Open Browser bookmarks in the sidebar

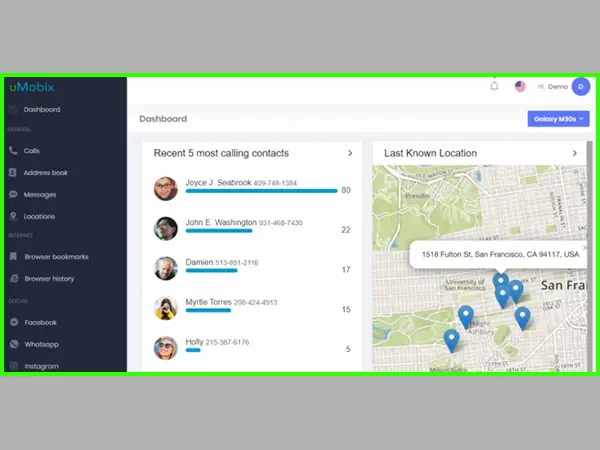(56, 257)
